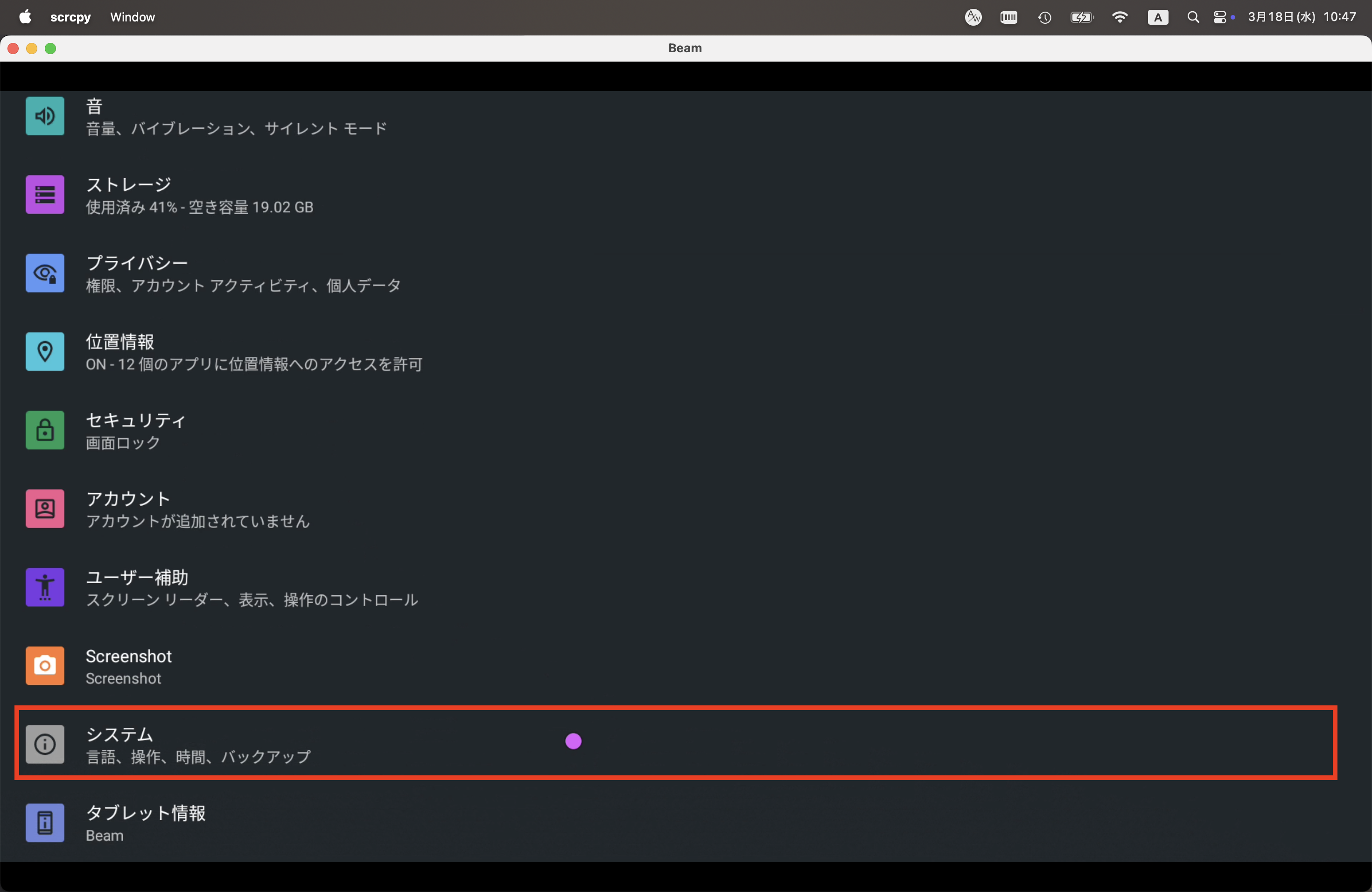Tap the gray System (システム) info icon
The image size is (1372, 892).
click(45, 745)
